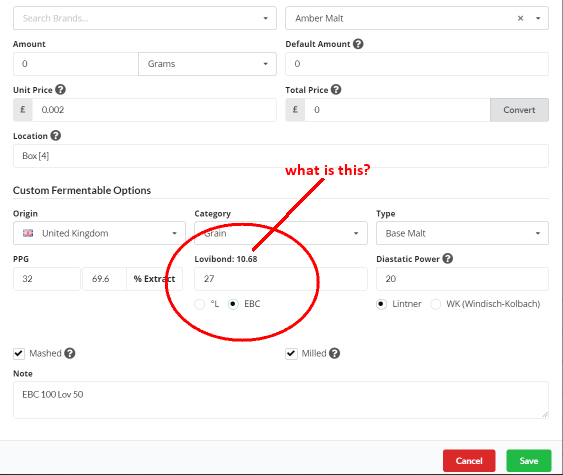Open the Diastatic Power help icon
Viewport: 563px width, 475px height.
click(447, 258)
